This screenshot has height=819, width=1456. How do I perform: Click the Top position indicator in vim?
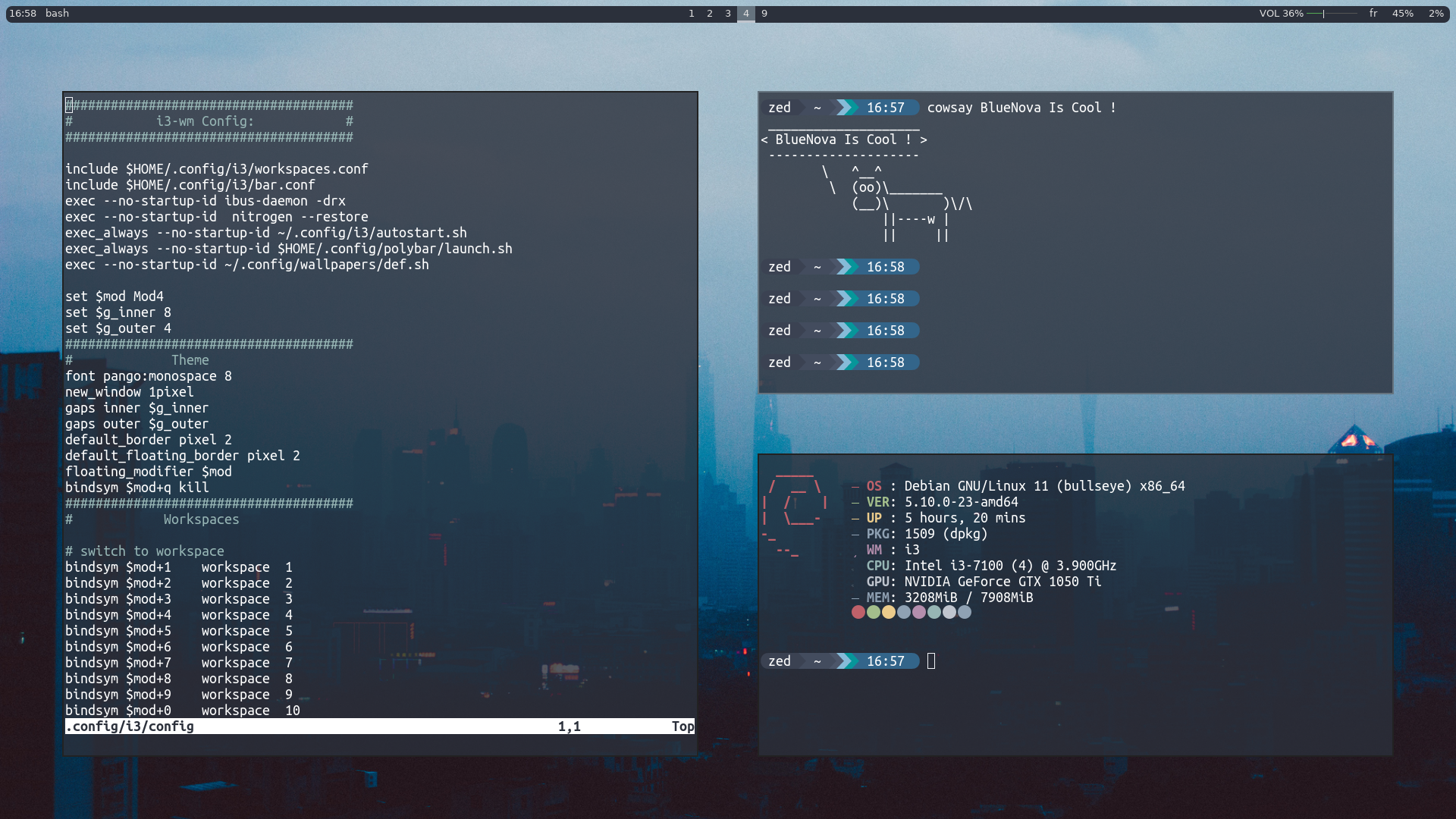point(682,726)
